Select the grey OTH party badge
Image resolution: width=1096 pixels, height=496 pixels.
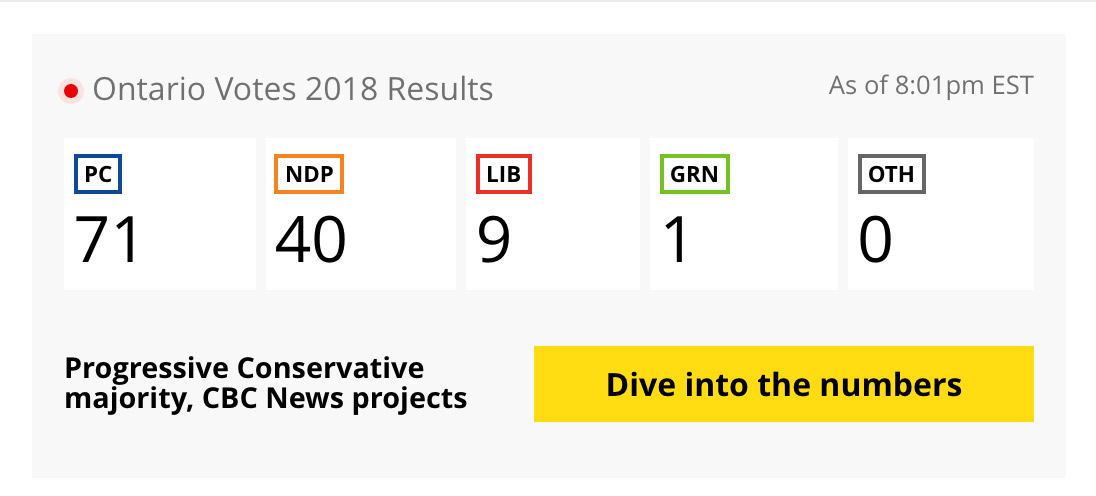pyautogui.click(x=892, y=174)
